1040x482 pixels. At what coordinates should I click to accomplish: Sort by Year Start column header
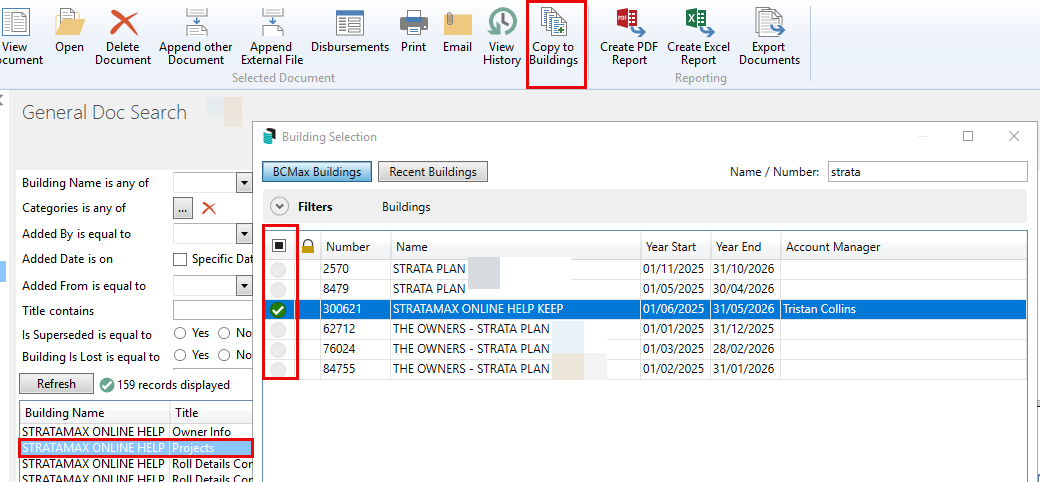pos(675,247)
